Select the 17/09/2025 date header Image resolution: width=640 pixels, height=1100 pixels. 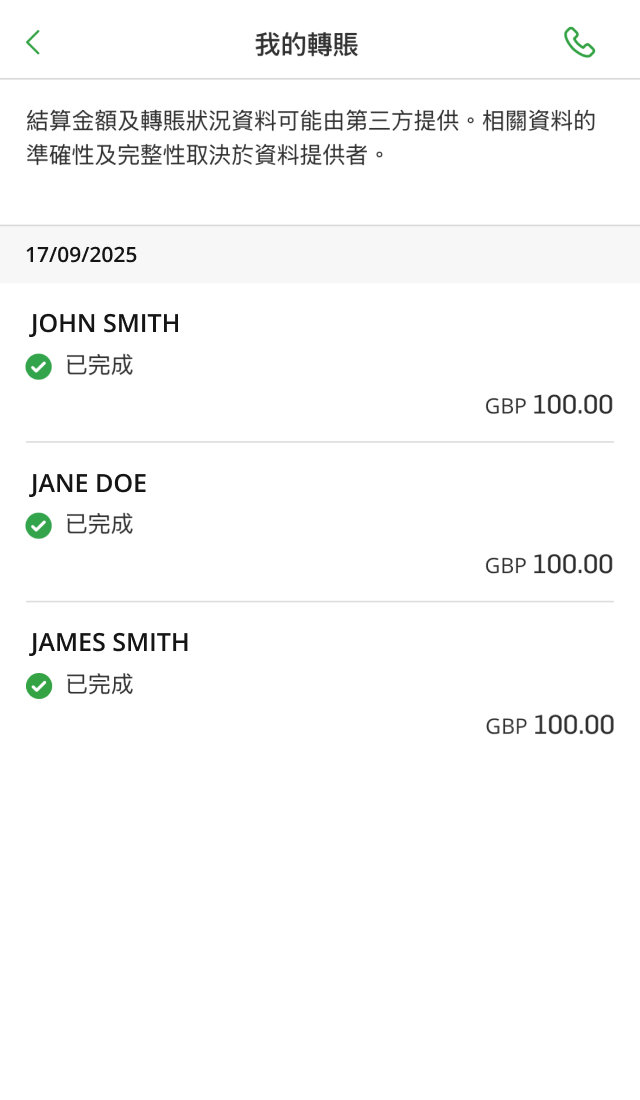click(81, 255)
